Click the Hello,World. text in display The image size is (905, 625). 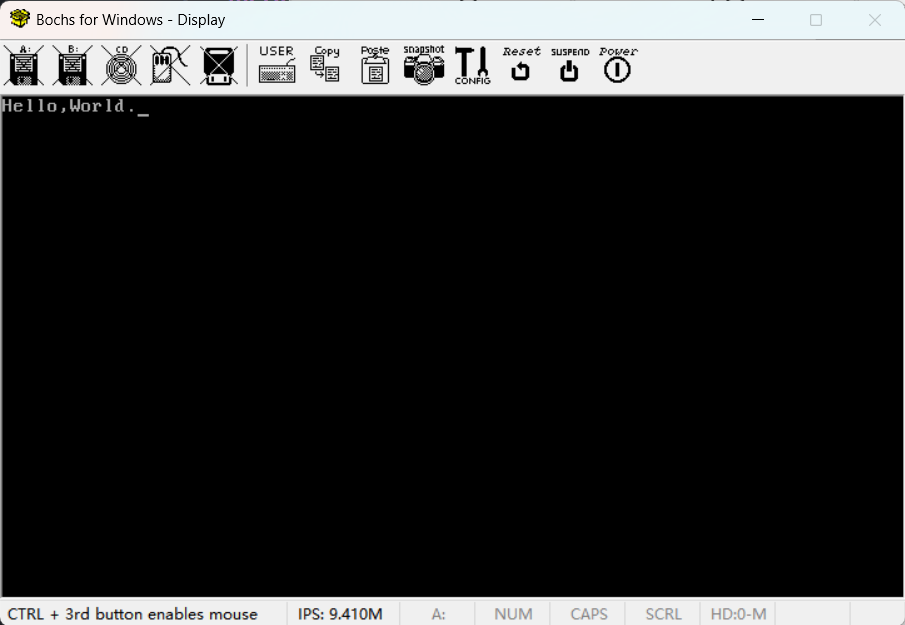pos(68,106)
